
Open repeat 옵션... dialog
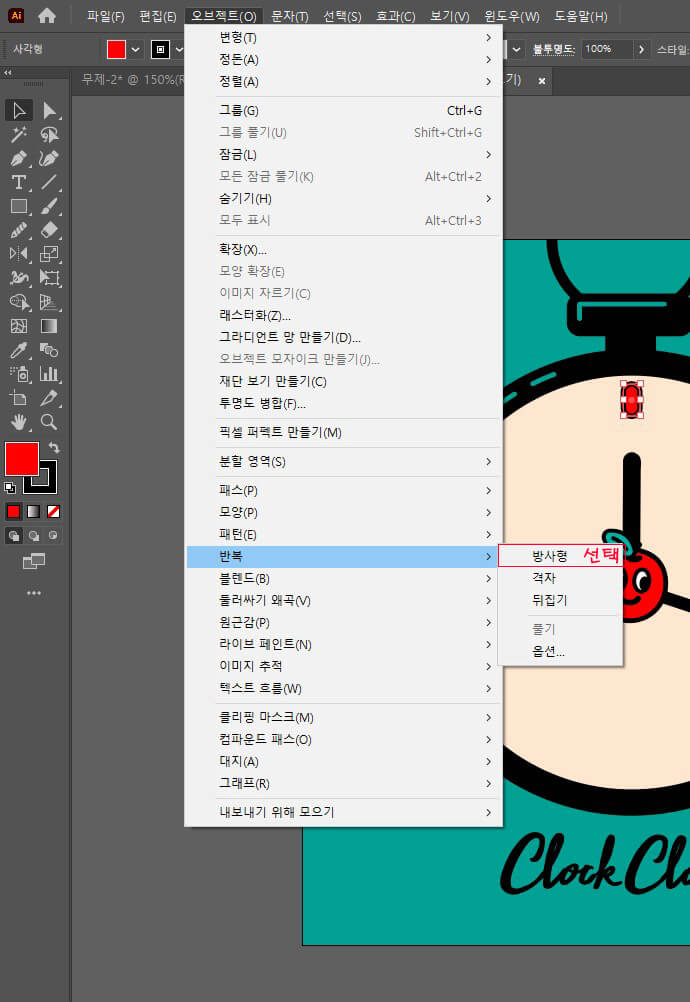pyautogui.click(x=560, y=651)
